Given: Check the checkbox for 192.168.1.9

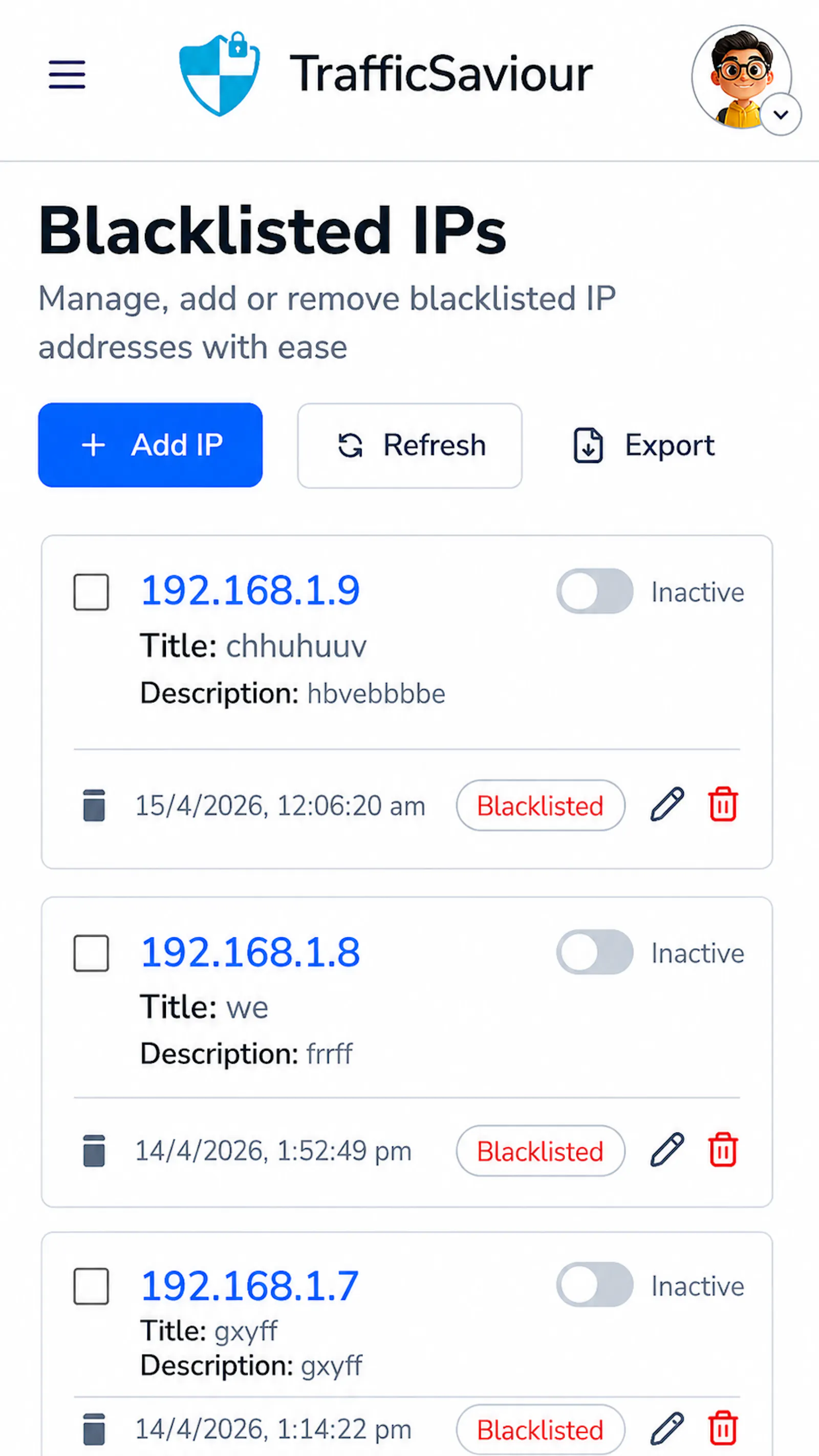Looking at the screenshot, I should 91,593.
